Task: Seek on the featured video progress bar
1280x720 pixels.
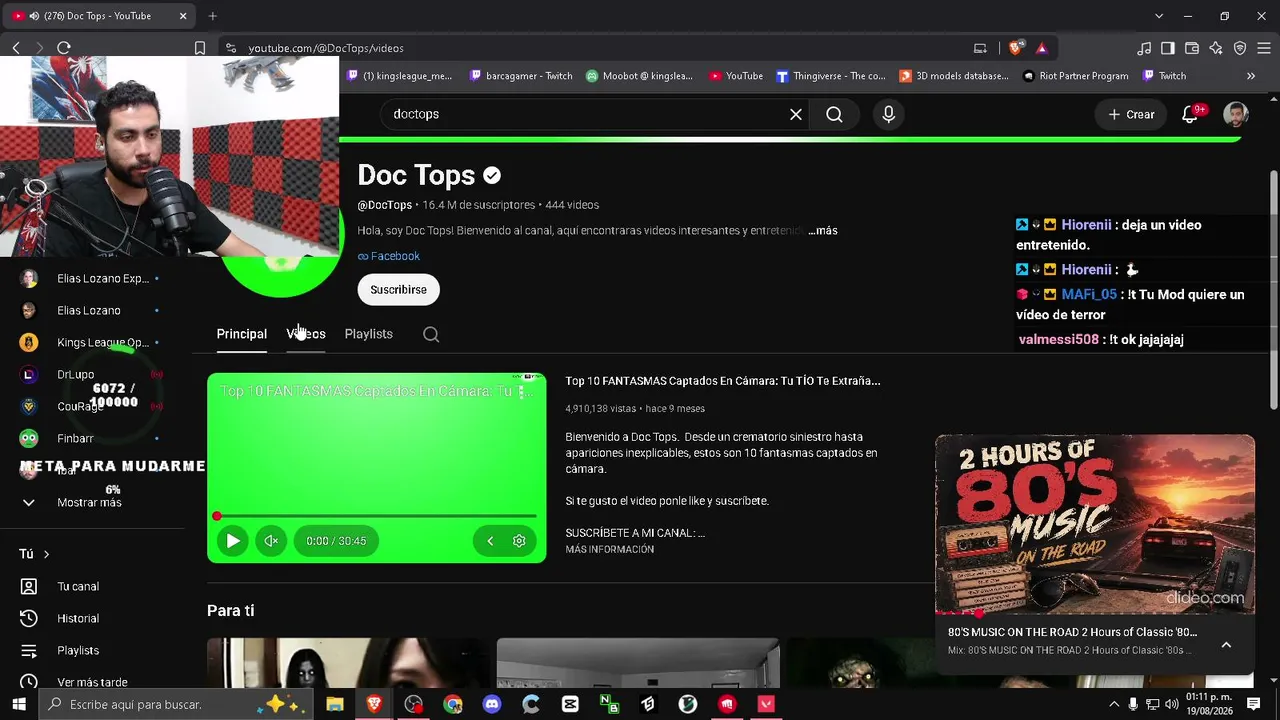Action: [377, 516]
